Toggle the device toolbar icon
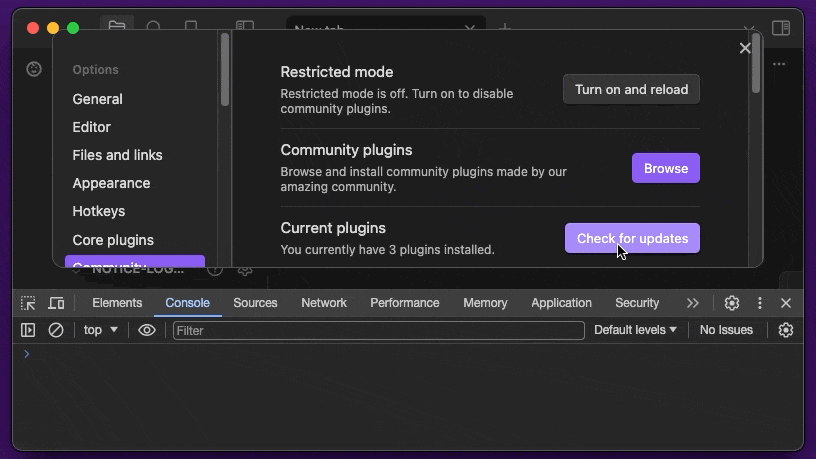The image size is (816, 459). 56,303
